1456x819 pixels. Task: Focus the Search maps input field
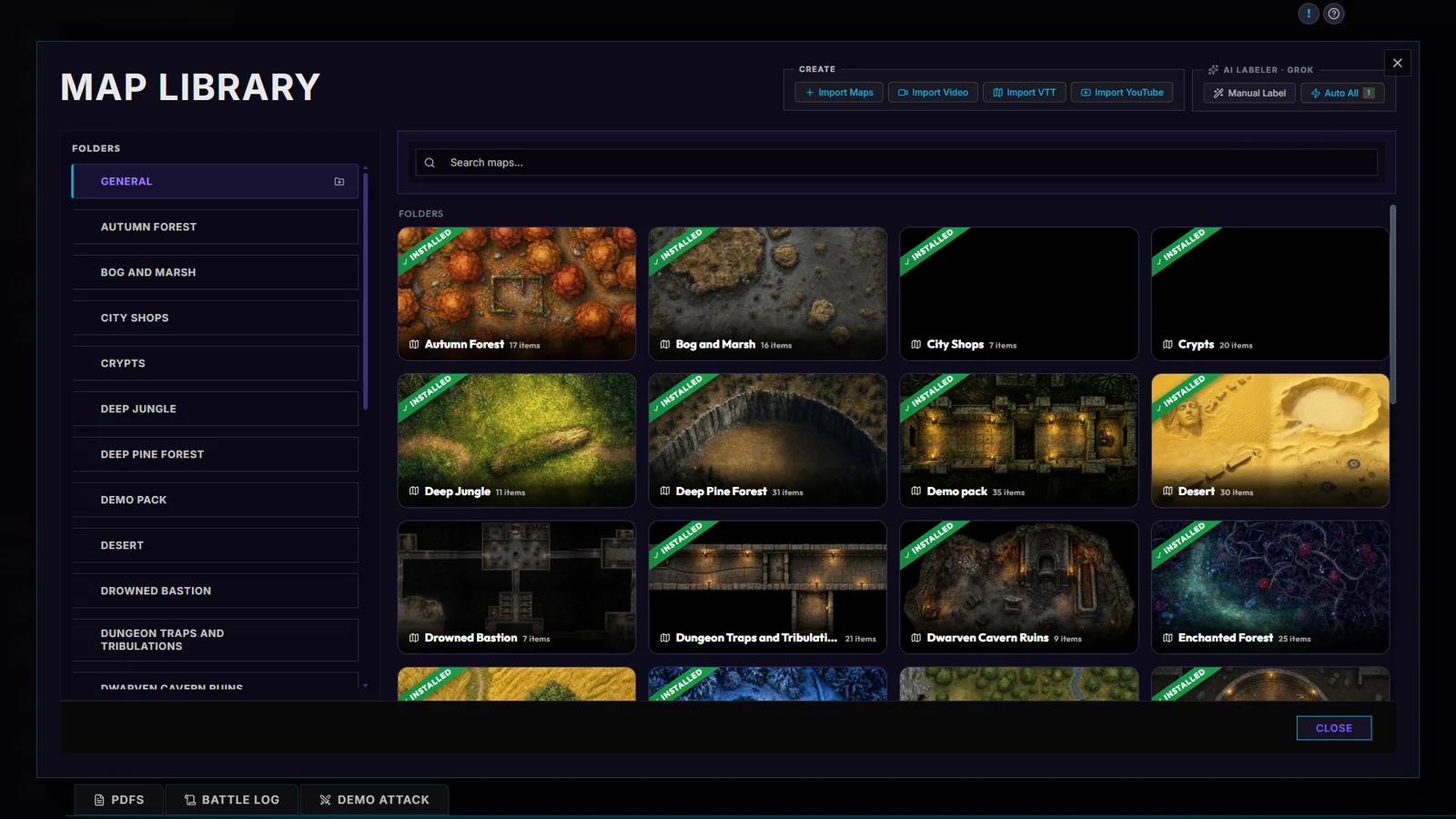pos(896,163)
